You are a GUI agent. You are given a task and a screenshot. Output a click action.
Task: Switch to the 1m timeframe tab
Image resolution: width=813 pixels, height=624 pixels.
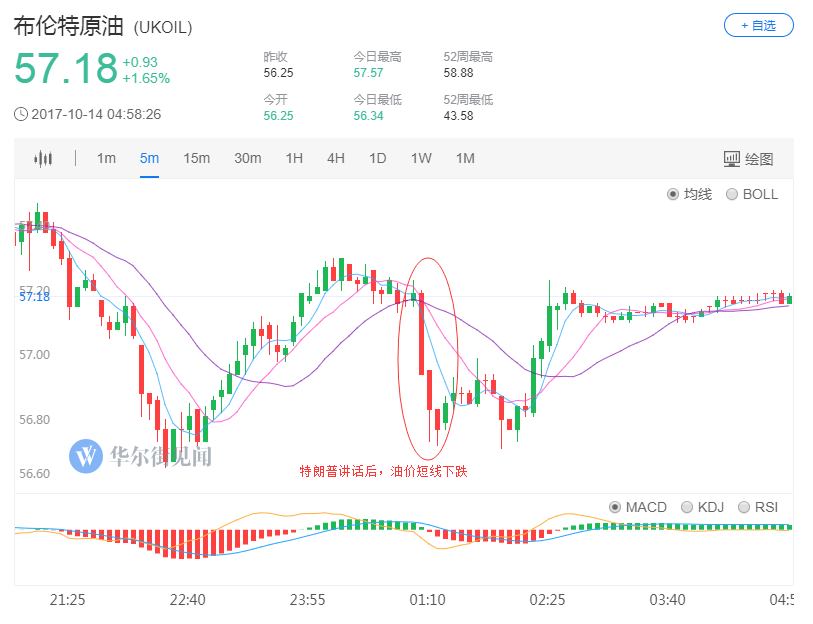coord(106,158)
